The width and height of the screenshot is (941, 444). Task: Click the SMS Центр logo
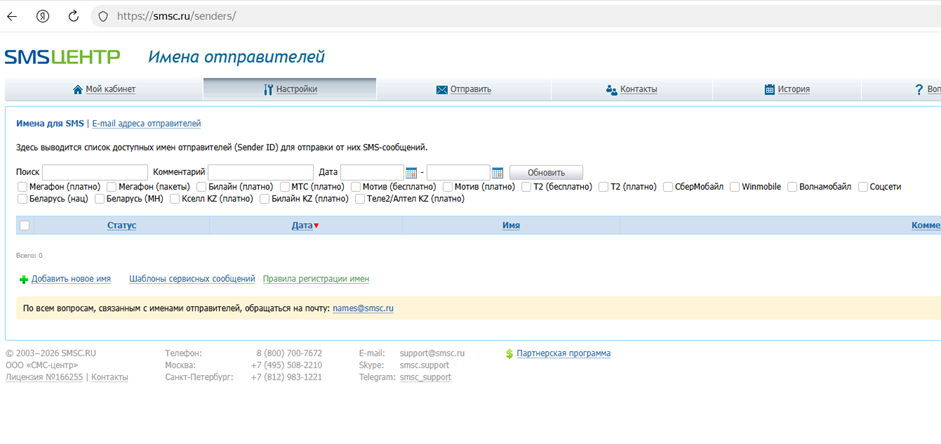62,57
